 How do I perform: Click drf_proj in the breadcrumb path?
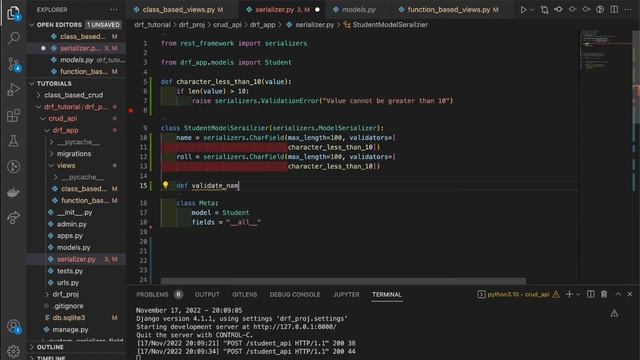[x=191, y=25]
